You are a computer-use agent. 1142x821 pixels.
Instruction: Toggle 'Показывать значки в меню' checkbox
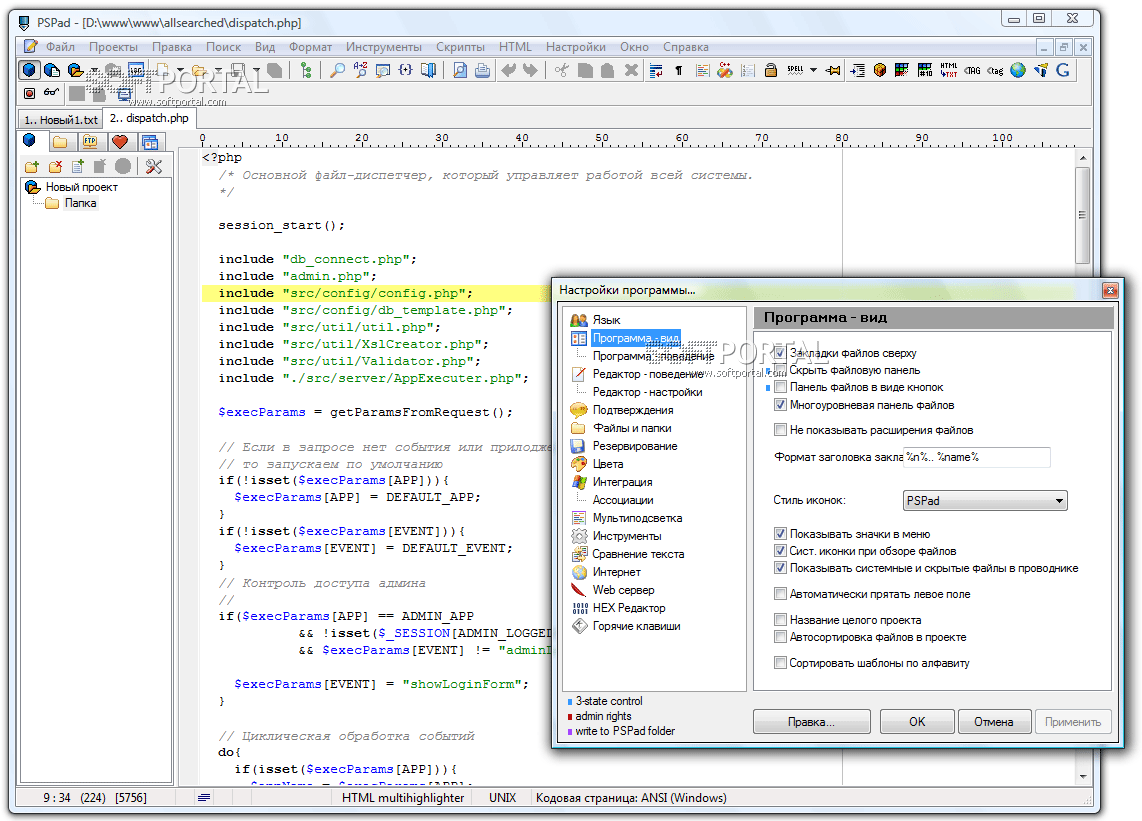pos(780,534)
